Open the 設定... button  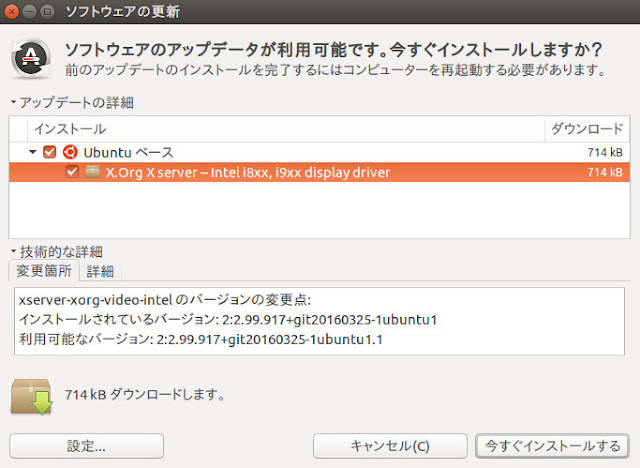[87, 446]
